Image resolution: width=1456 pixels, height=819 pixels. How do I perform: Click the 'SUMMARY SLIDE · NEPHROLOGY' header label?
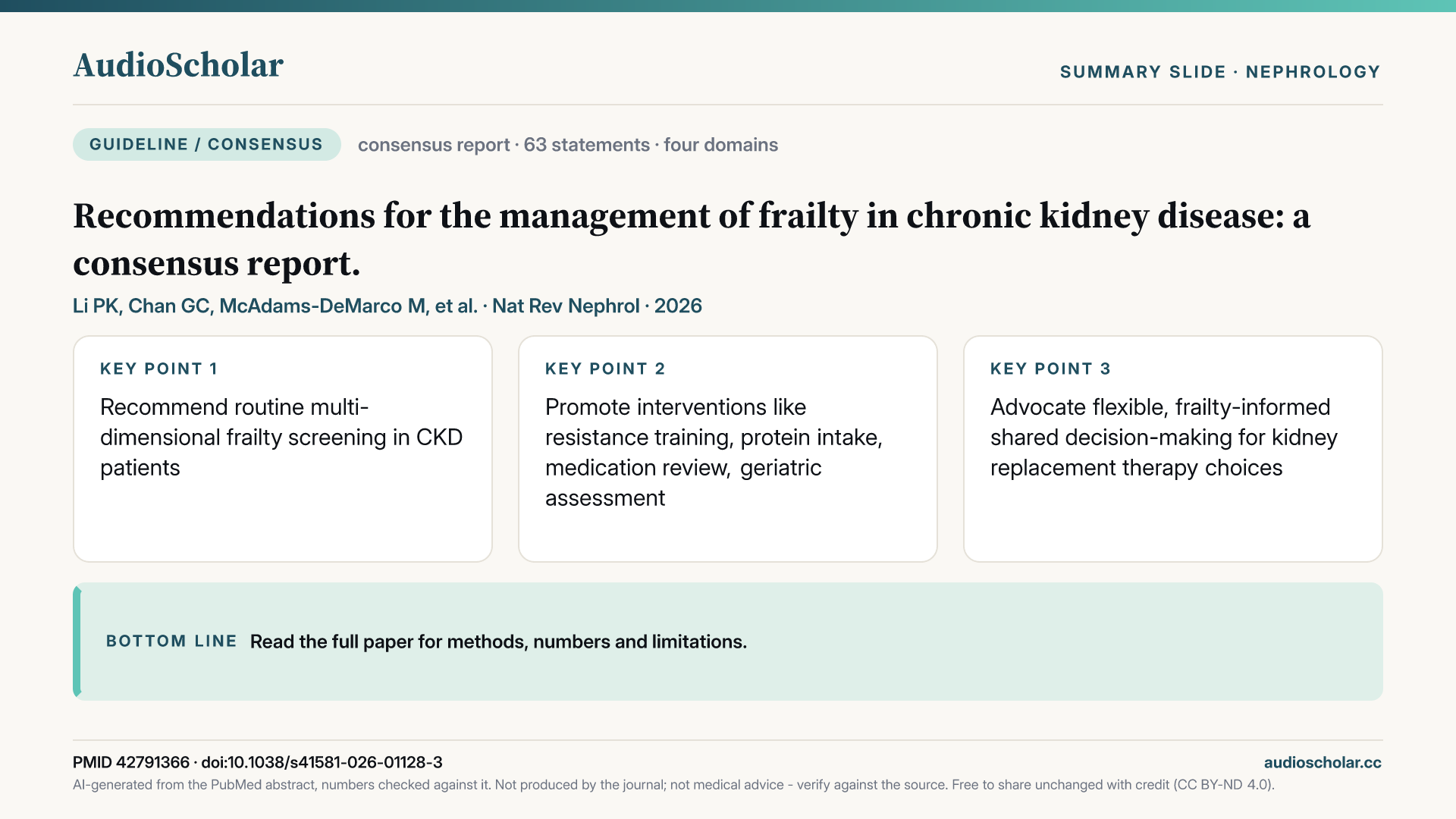tap(1220, 72)
